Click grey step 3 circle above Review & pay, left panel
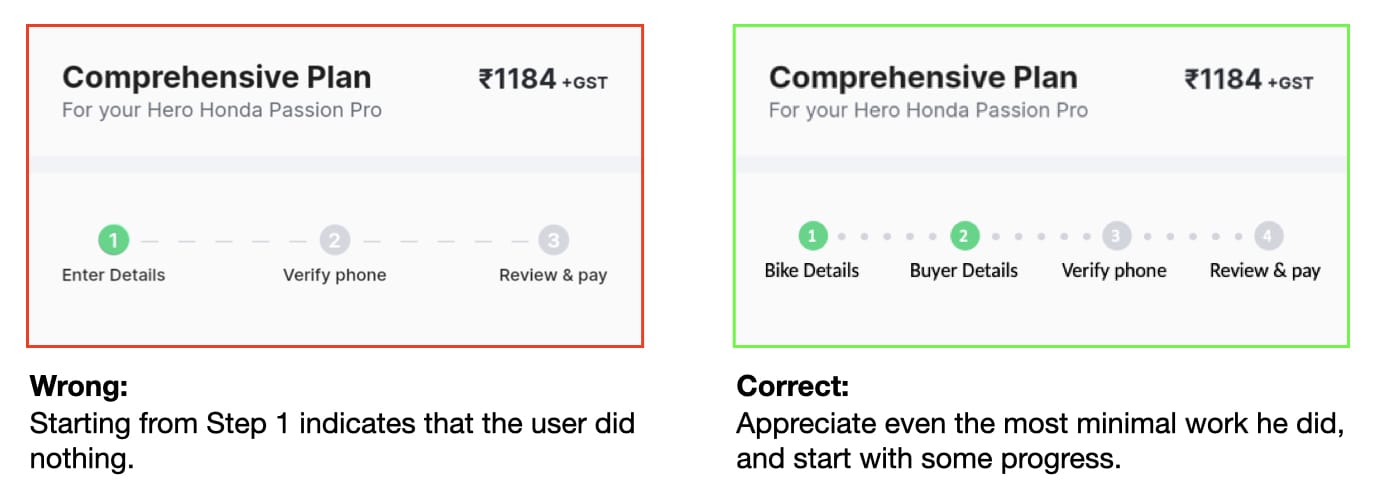This screenshot has height=502, width=1382. click(553, 240)
